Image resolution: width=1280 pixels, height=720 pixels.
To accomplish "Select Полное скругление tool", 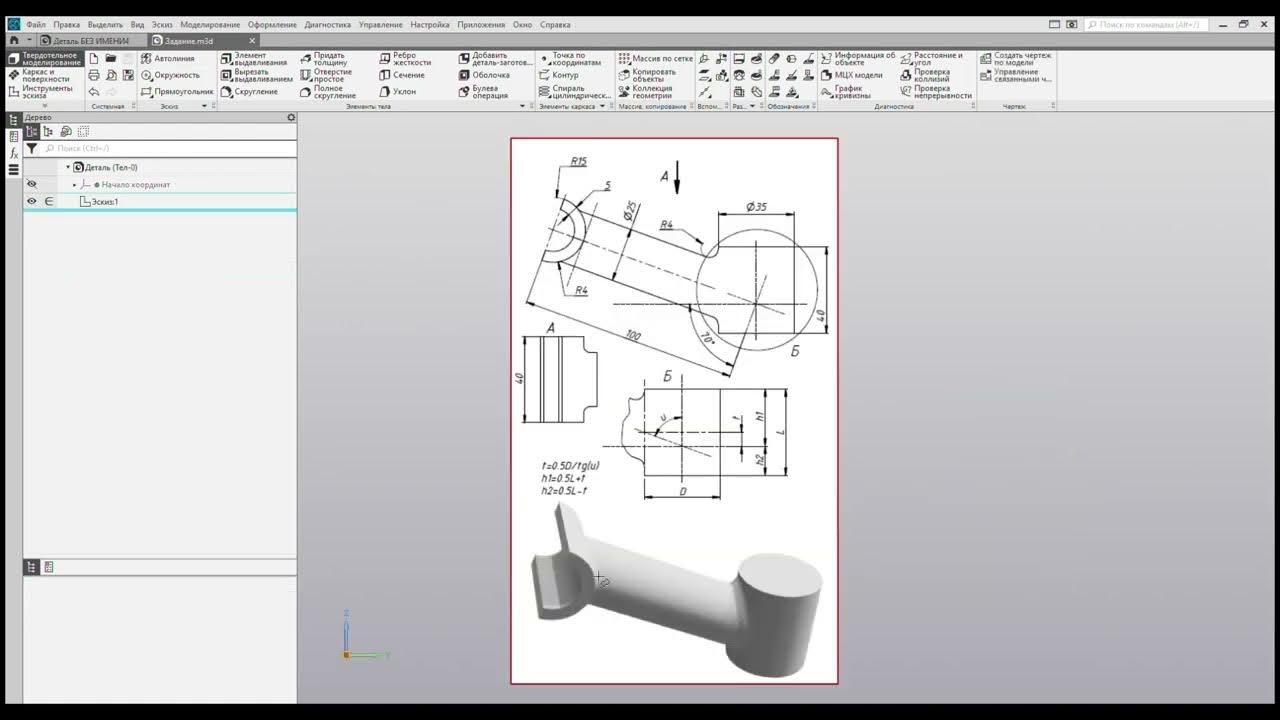I will (x=327, y=91).
